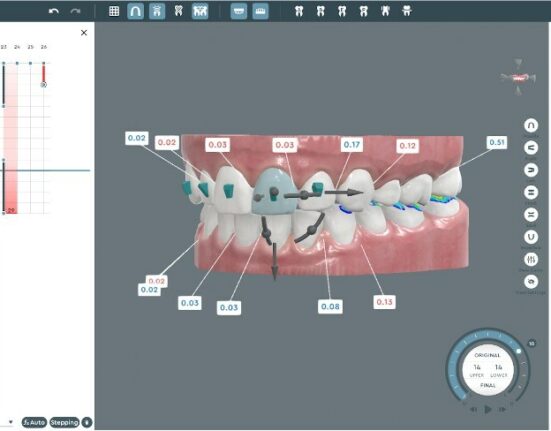The height and width of the screenshot is (431, 551).
Task: Click tooth 26 red bar marker
Action: [x=44, y=74]
